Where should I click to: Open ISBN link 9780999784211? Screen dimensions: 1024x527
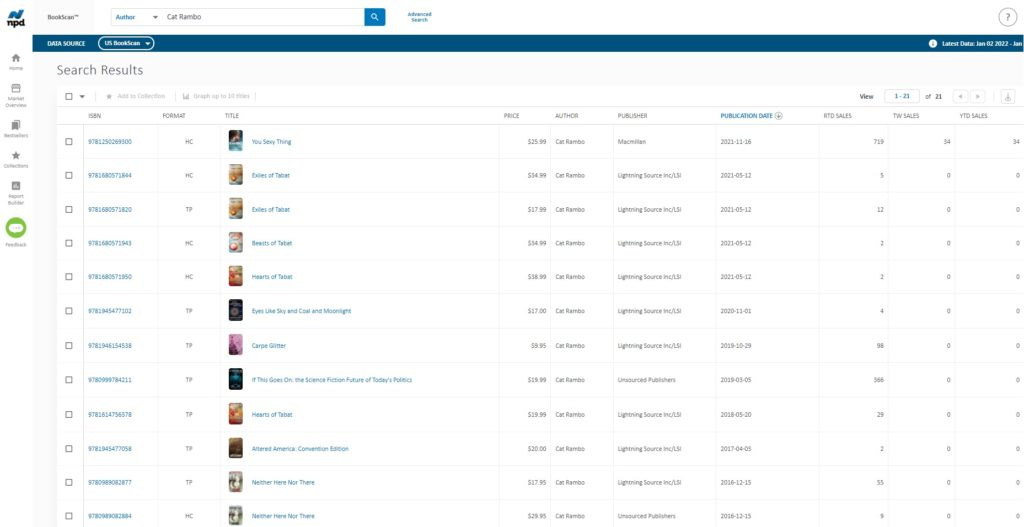click(110, 379)
